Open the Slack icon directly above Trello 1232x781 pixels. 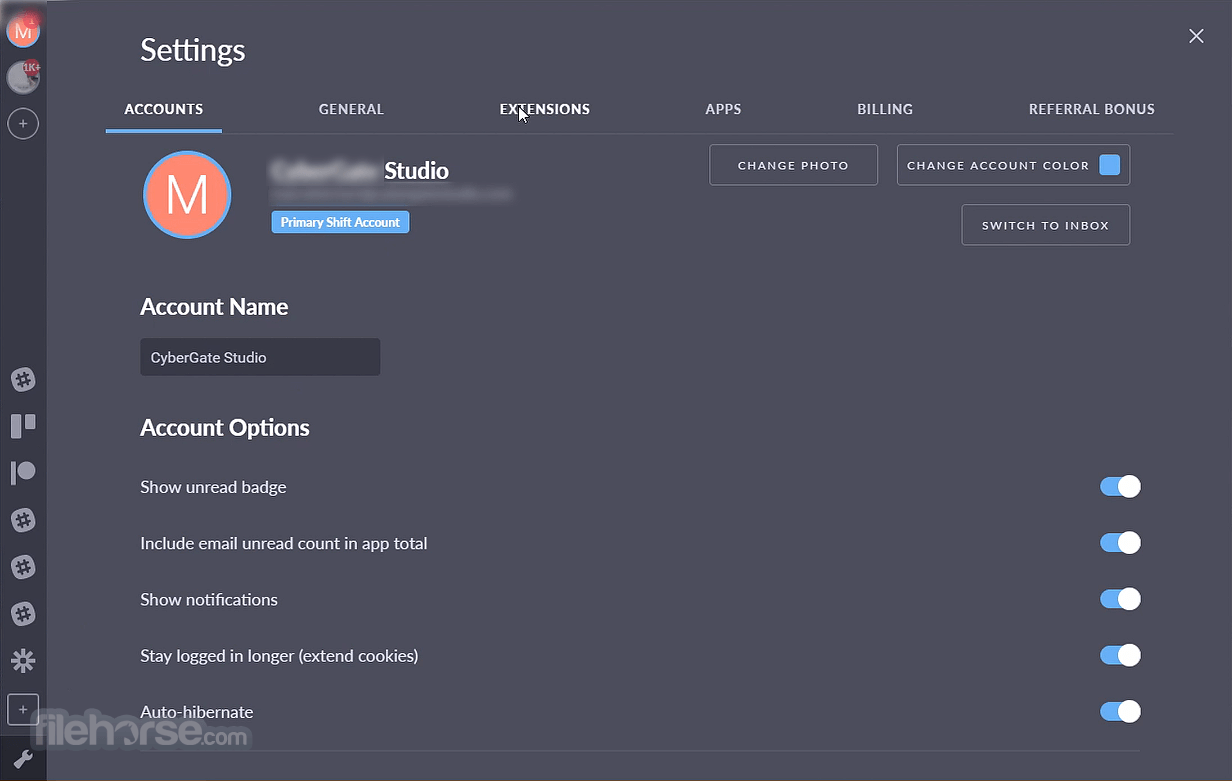(23, 380)
